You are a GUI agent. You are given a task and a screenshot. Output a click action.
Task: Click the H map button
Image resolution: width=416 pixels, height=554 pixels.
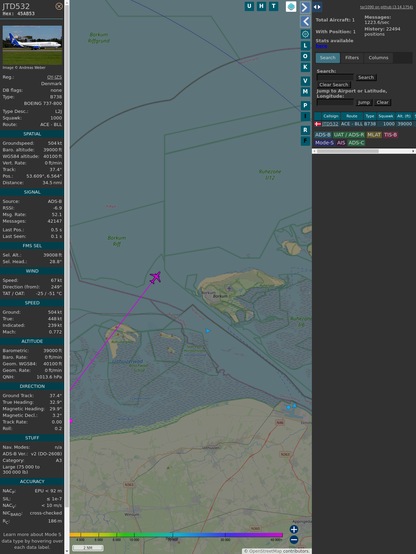(261, 6)
